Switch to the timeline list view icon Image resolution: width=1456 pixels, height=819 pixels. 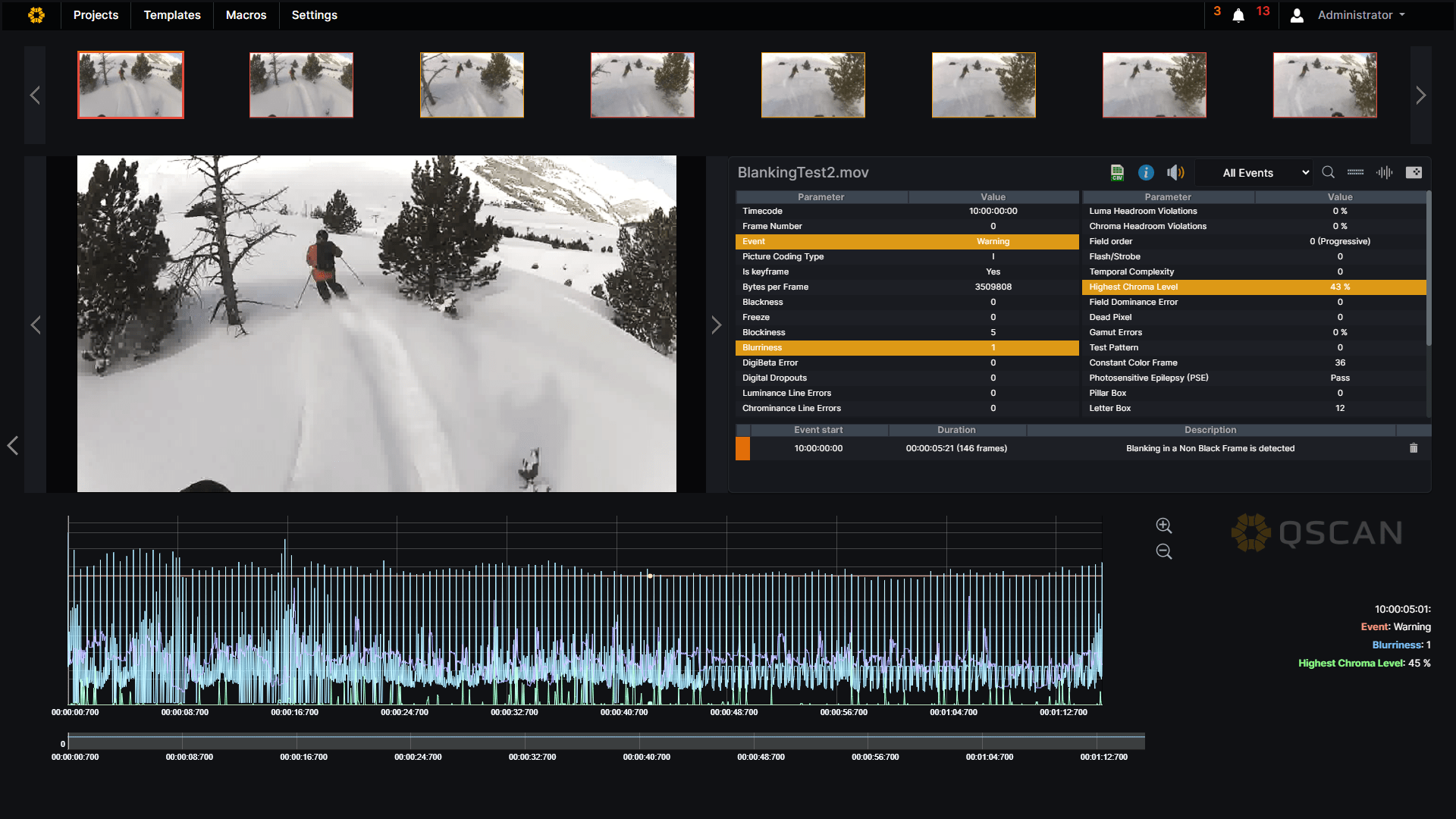click(x=1355, y=172)
